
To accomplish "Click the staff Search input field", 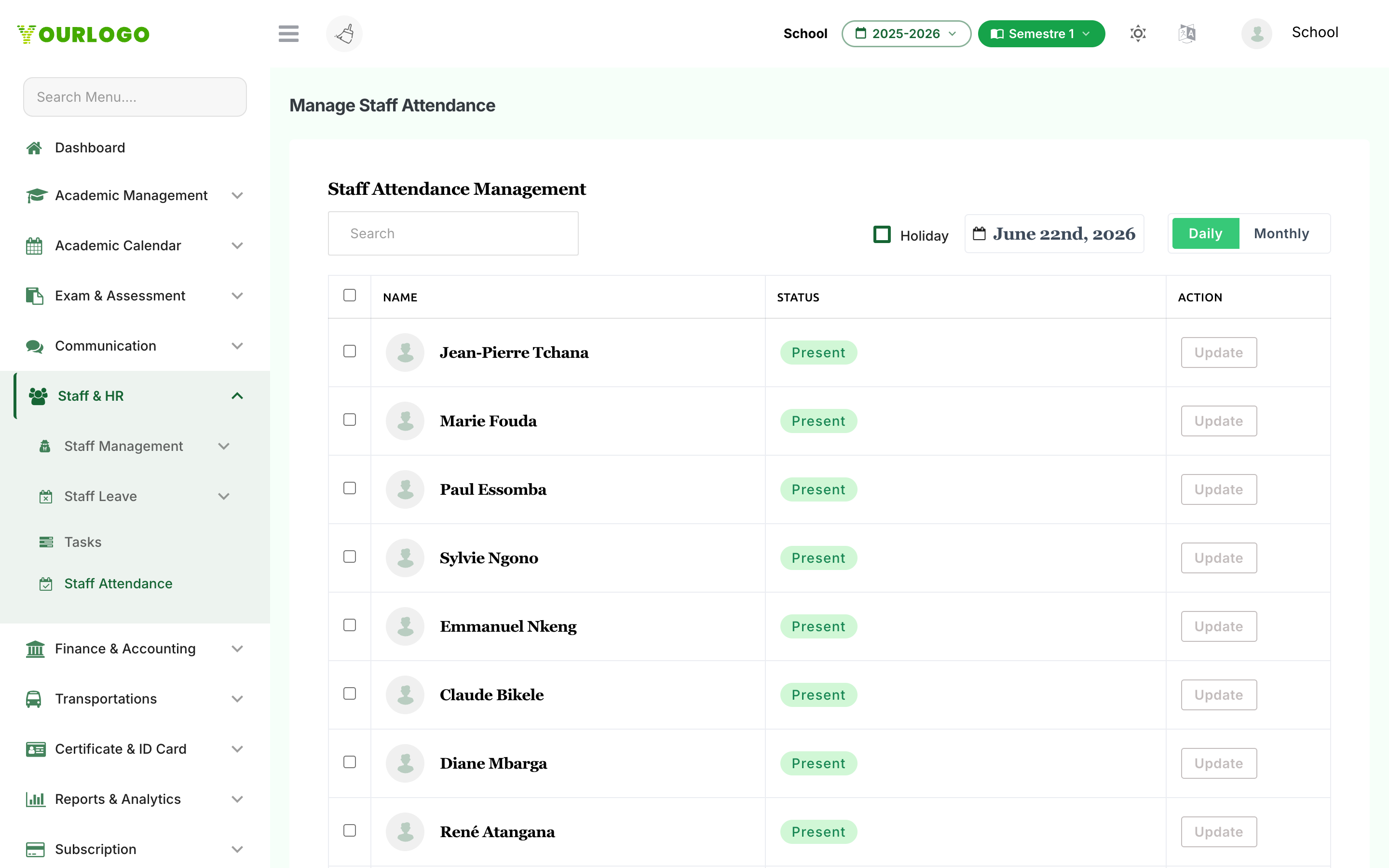I will click(x=453, y=234).
